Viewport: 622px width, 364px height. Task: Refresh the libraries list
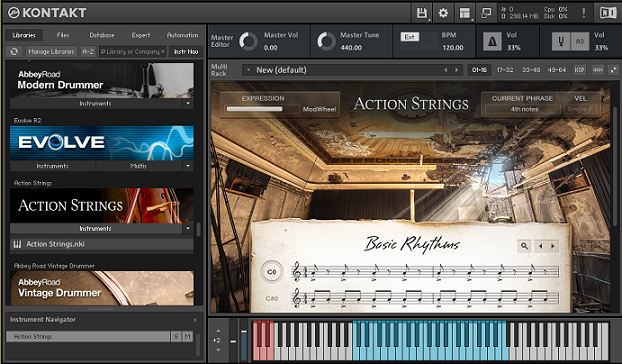[x=14, y=52]
